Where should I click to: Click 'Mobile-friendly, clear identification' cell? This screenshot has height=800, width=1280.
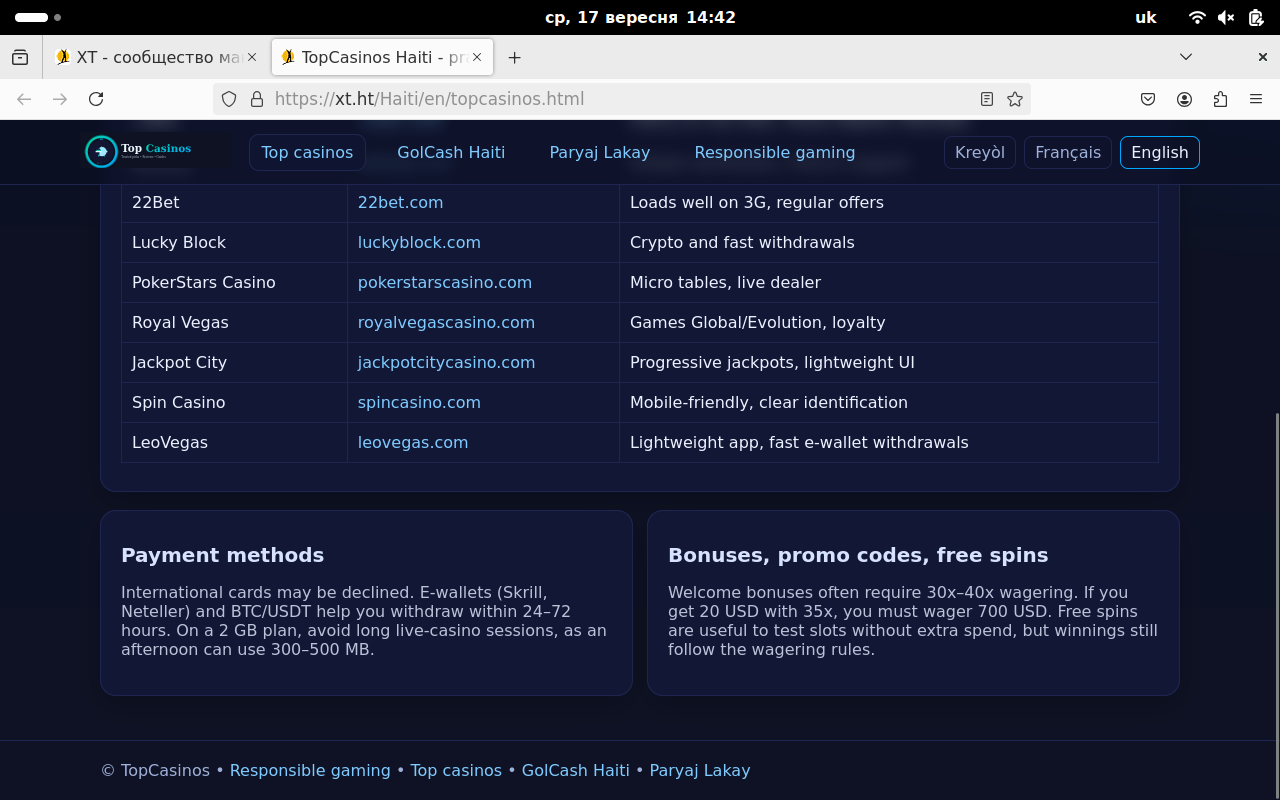coord(889,402)
